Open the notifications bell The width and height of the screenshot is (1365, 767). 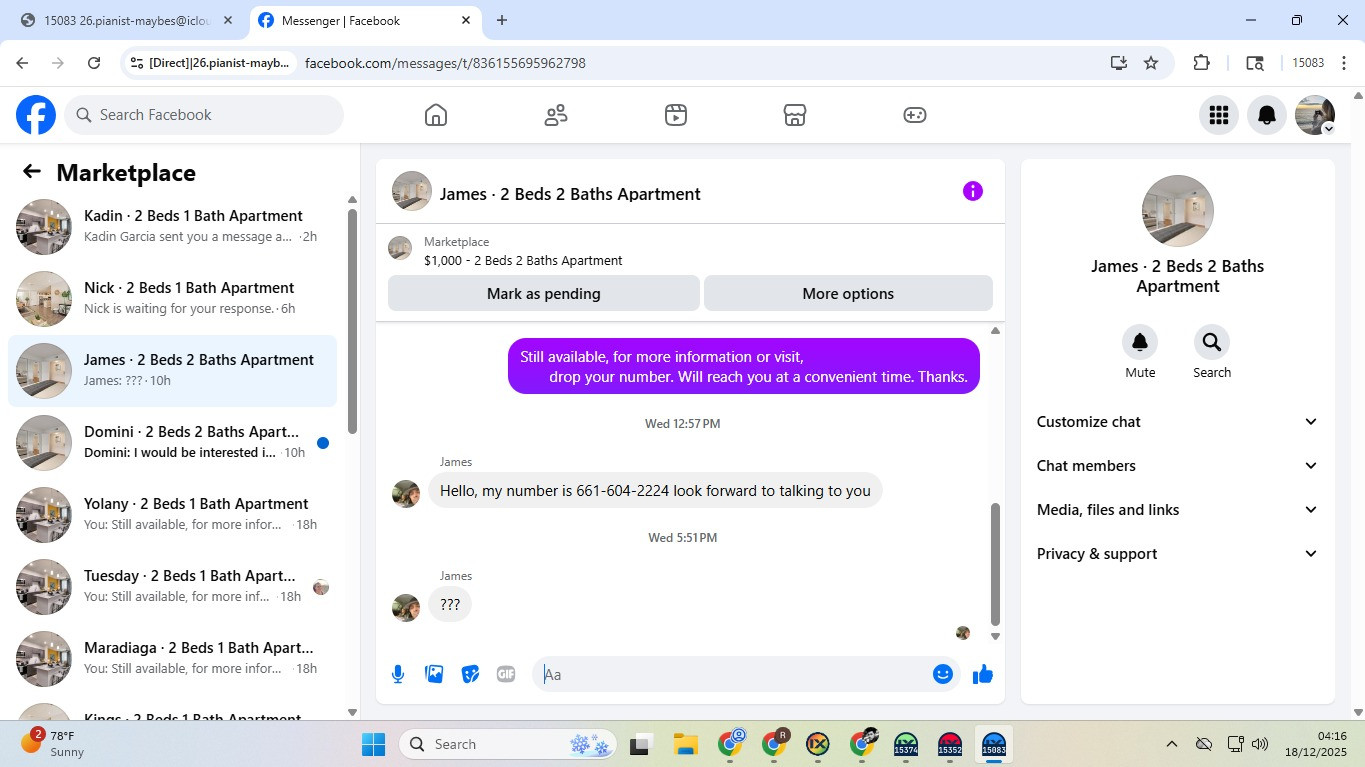1267,115
